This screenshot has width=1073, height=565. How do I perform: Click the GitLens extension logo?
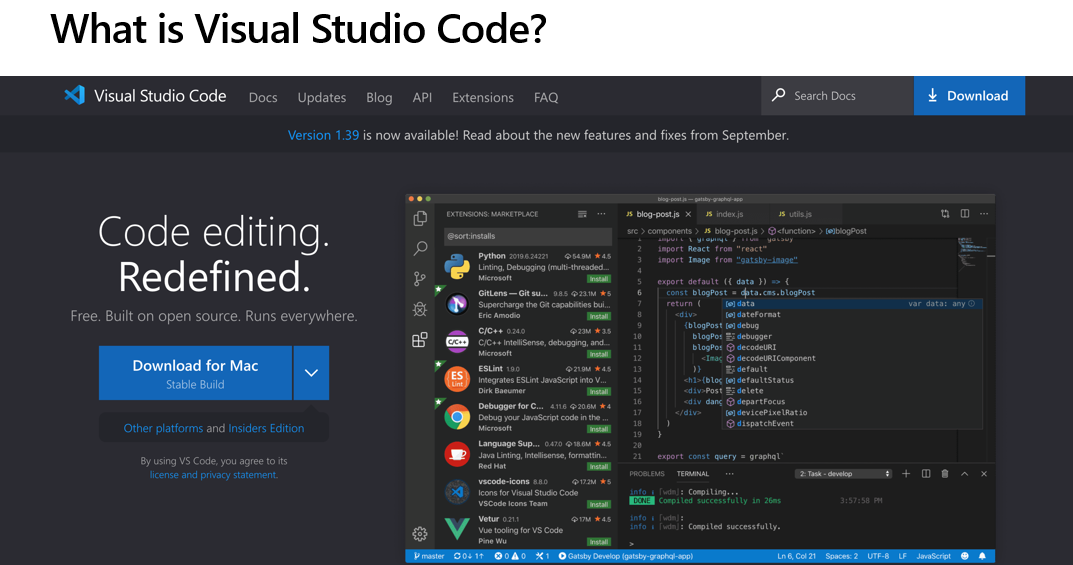pyautogui.click(x=456, y=304)
